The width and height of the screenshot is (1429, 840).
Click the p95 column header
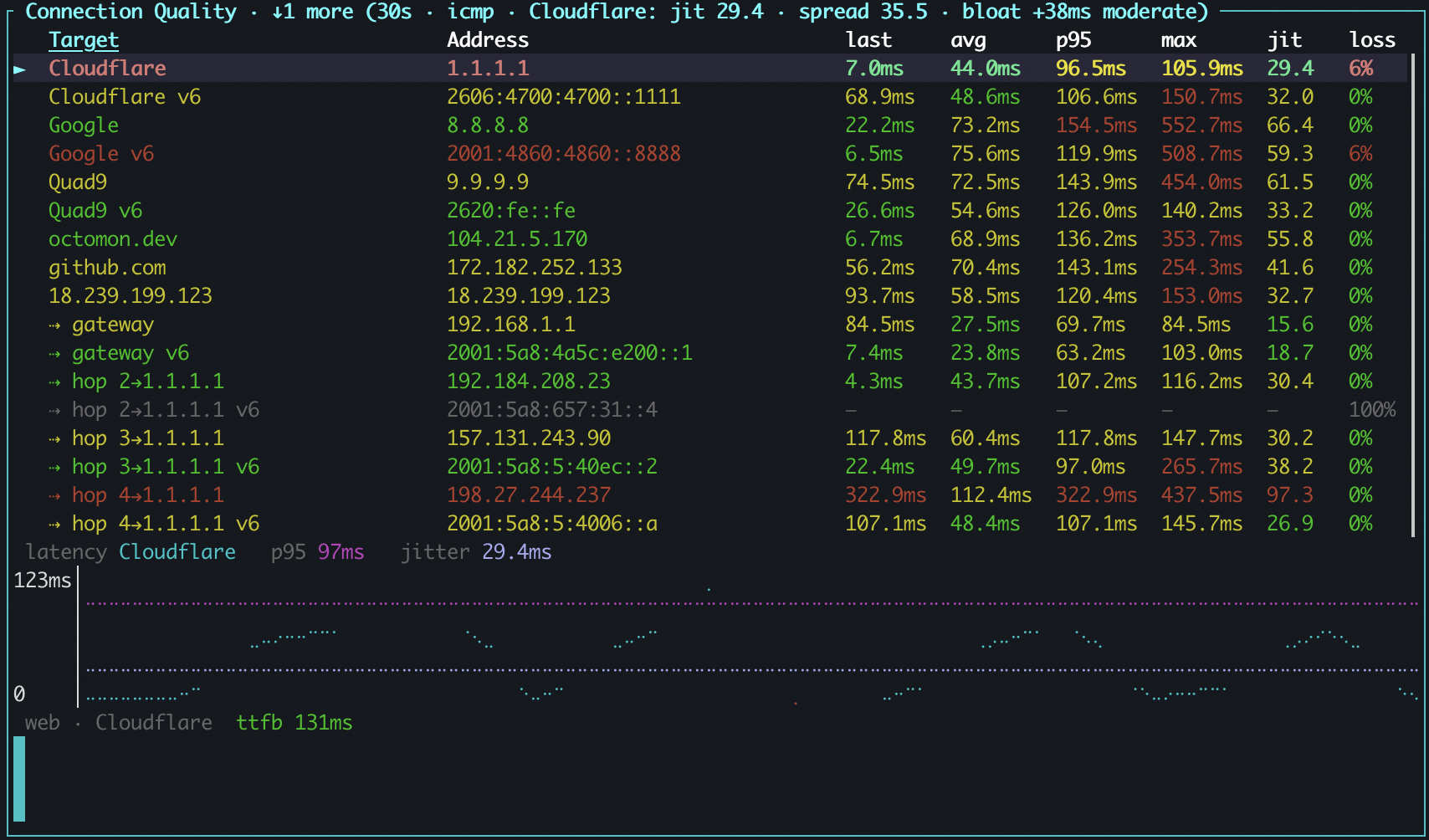click(x=1073, y=39)
